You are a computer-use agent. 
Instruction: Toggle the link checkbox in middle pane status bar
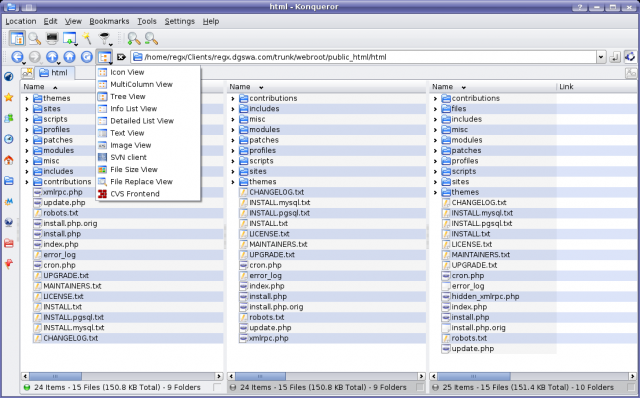(x=420, y=387)
